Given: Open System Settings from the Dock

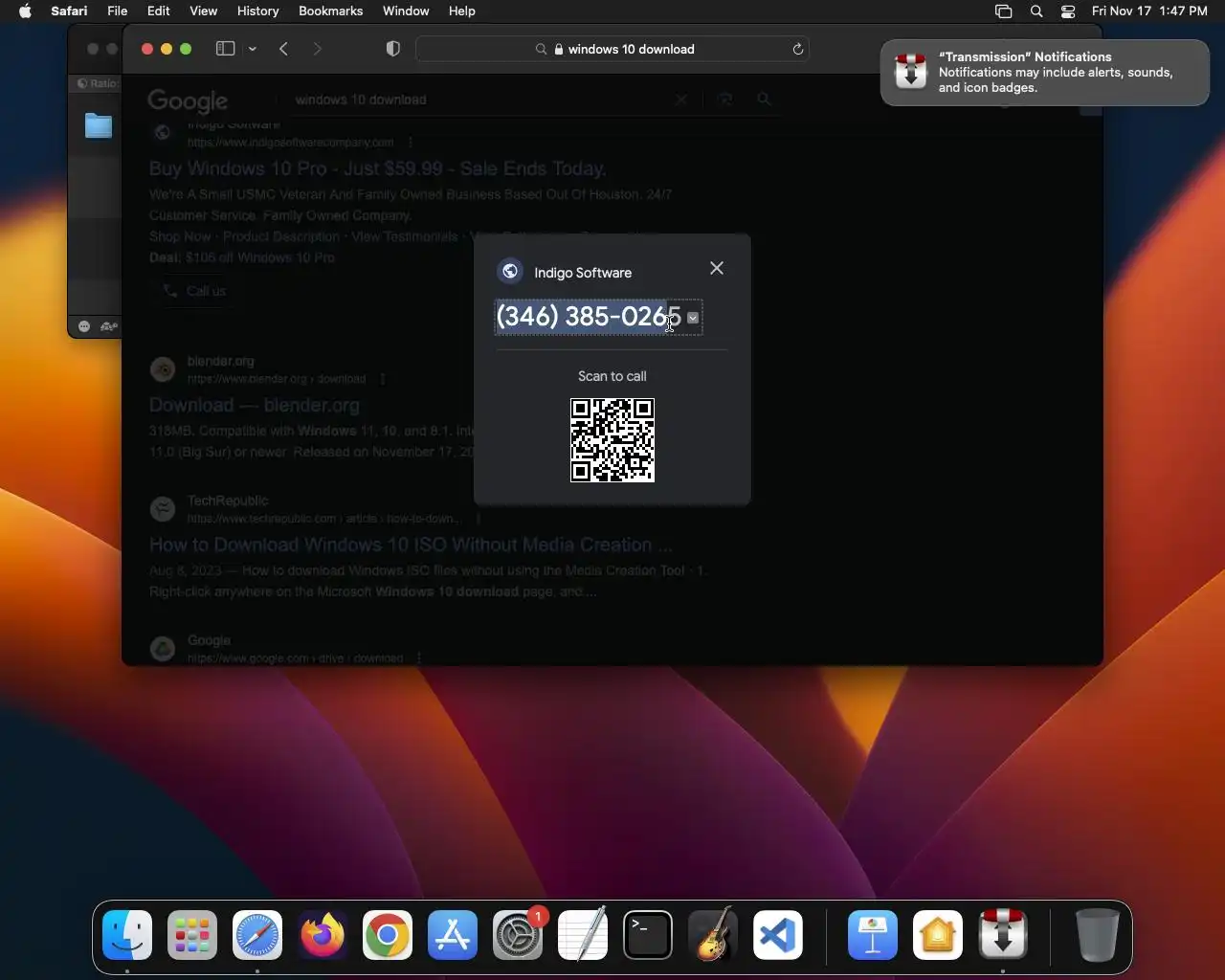Looking at the screenshot, I should (x=518, y=935).
